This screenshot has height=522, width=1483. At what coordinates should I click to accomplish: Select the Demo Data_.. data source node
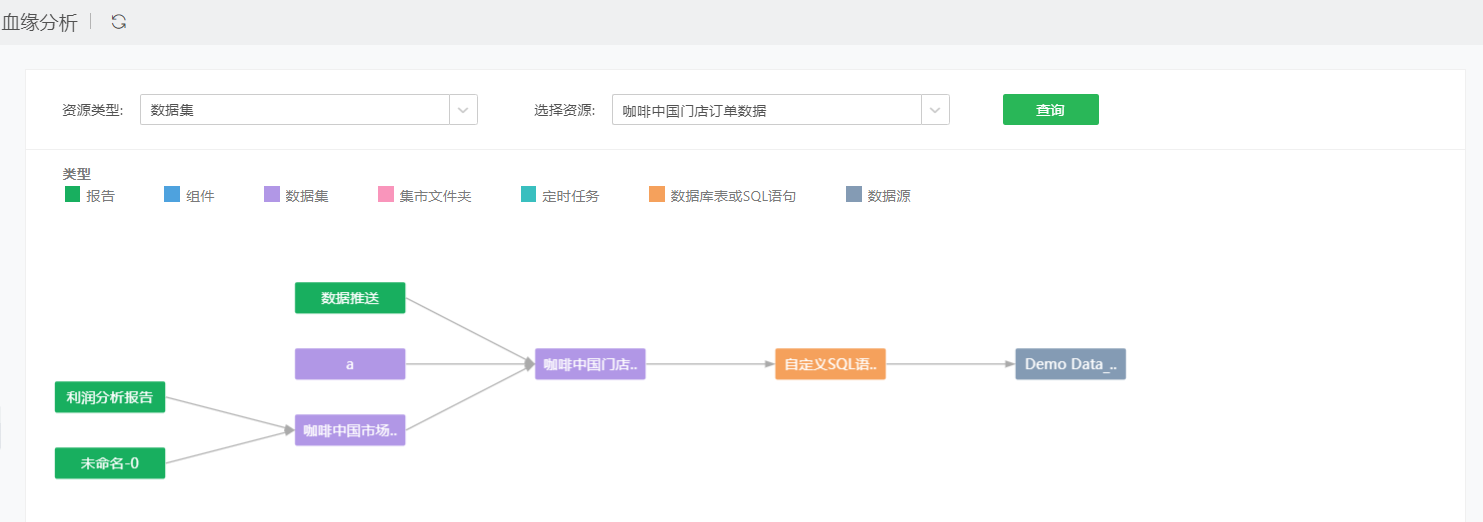point(1070,364)
